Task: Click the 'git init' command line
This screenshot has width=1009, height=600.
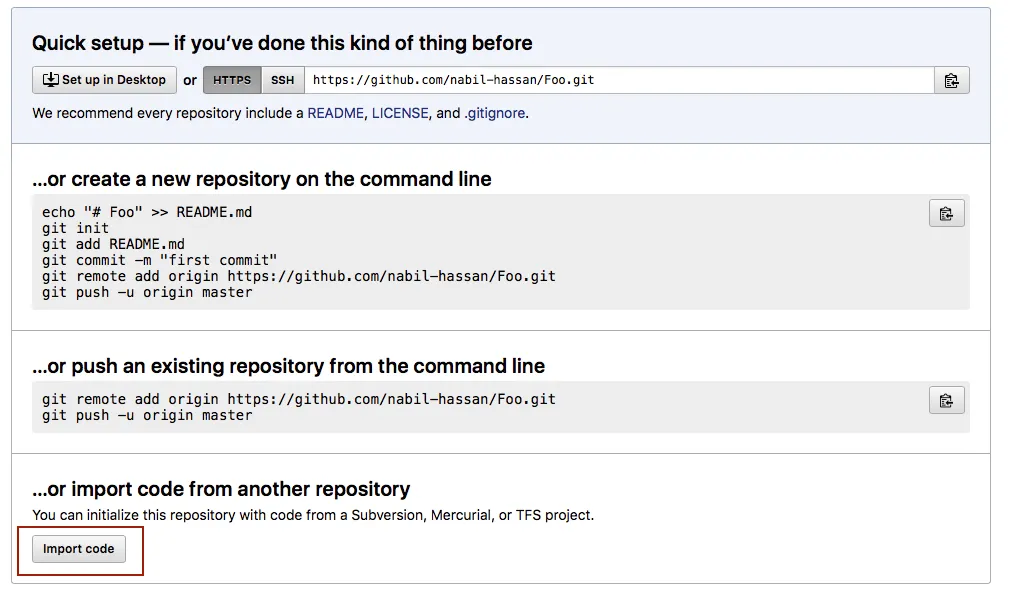Action: pos(75,228)
